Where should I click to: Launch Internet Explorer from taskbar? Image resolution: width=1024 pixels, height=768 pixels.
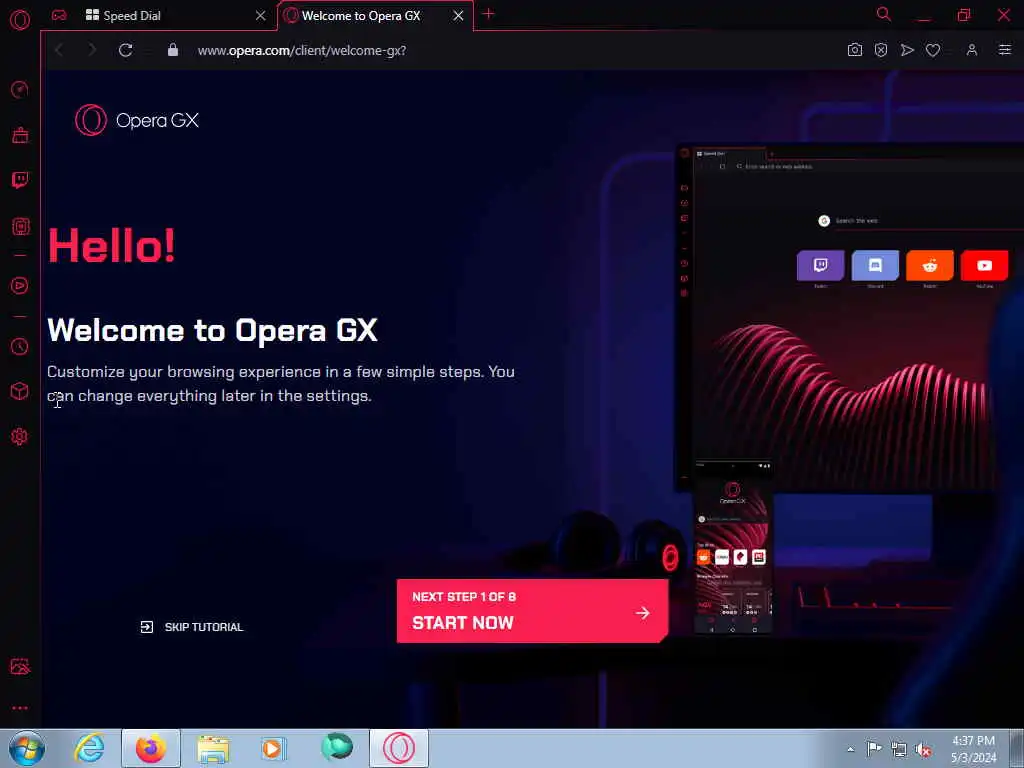[89, 748]
